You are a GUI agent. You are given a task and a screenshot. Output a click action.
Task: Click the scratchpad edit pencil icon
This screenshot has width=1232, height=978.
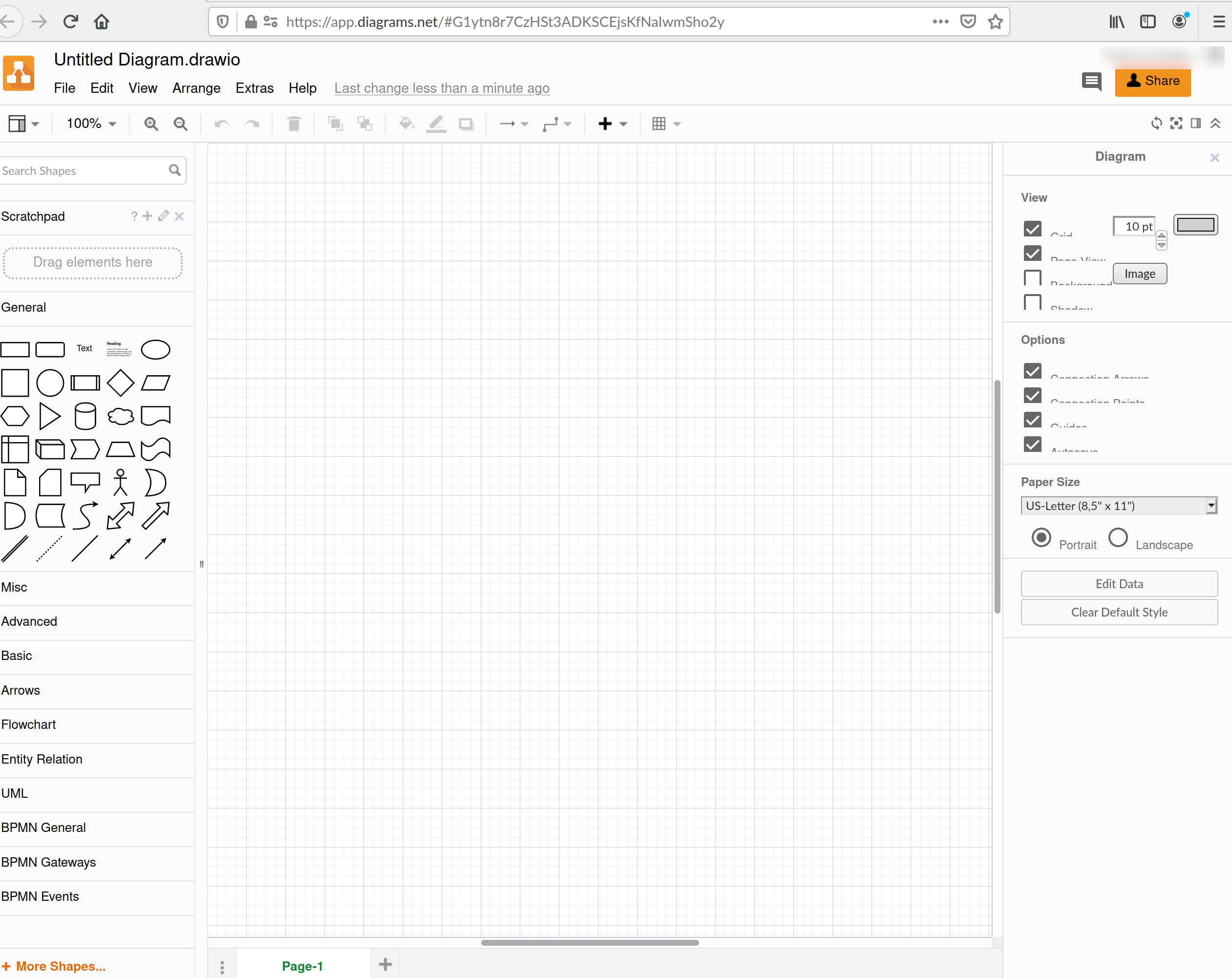[x=164, y=215]
